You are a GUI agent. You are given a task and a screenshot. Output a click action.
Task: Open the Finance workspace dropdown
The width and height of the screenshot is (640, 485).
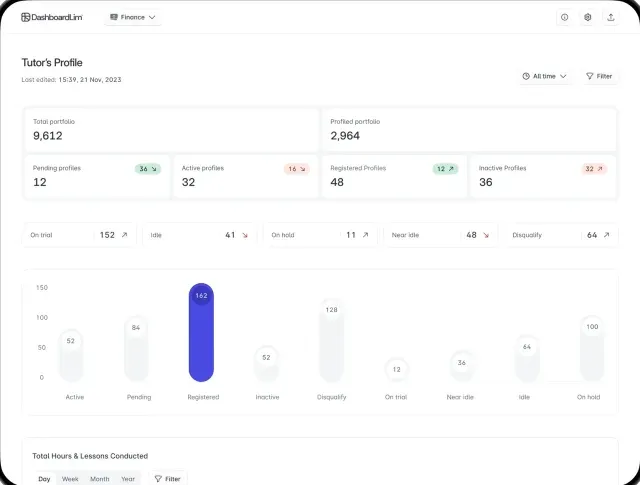point(133,17)
